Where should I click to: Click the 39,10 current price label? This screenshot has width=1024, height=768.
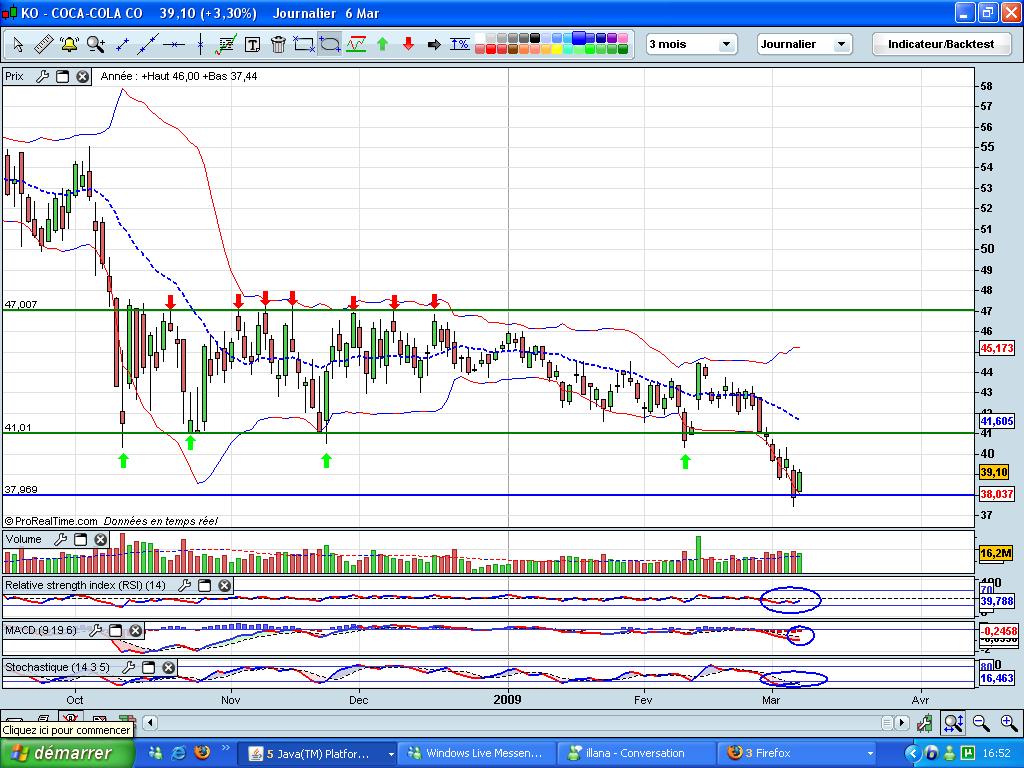coord(994,472)
